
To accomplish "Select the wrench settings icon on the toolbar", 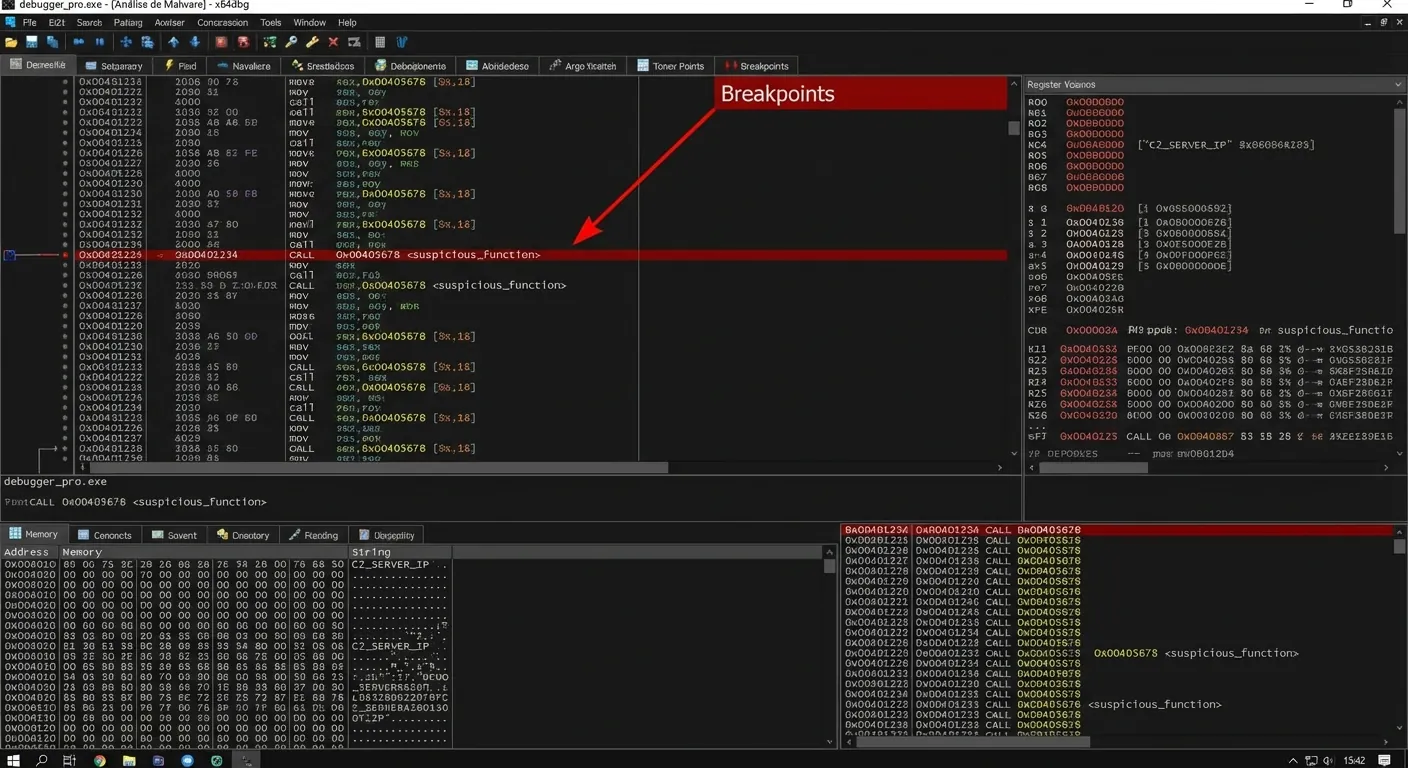I will (x=311, y=42).
